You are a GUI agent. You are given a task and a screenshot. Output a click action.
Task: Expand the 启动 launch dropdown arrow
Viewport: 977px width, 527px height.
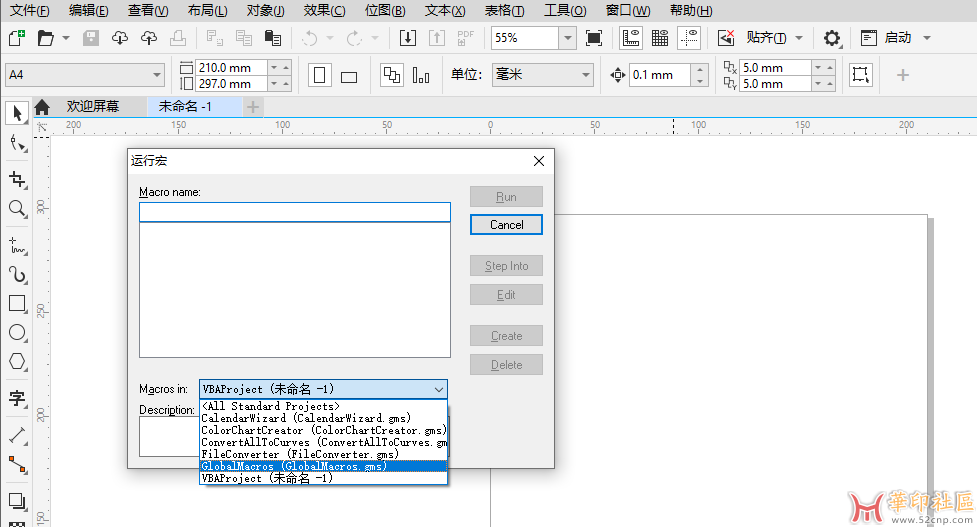point(927,38)
